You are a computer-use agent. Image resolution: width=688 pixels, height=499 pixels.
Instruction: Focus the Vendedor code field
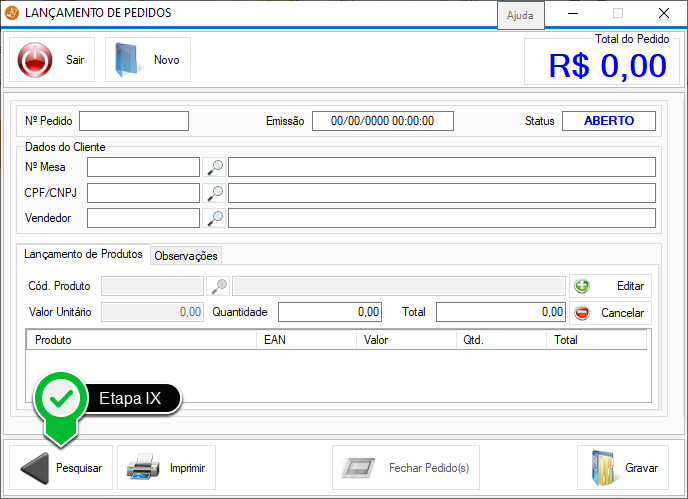coord(143,218)
